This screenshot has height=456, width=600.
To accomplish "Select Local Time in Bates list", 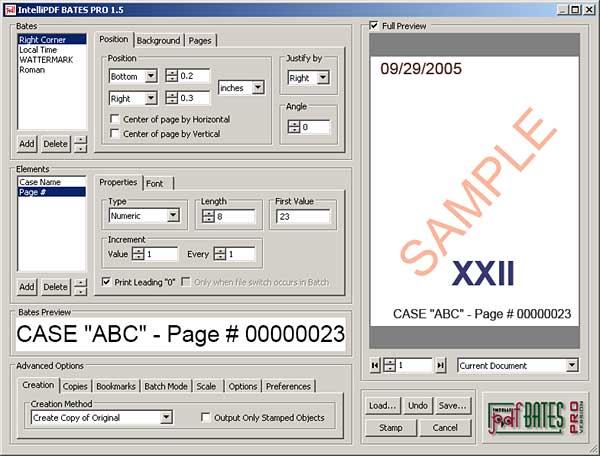I will [52, 50].
